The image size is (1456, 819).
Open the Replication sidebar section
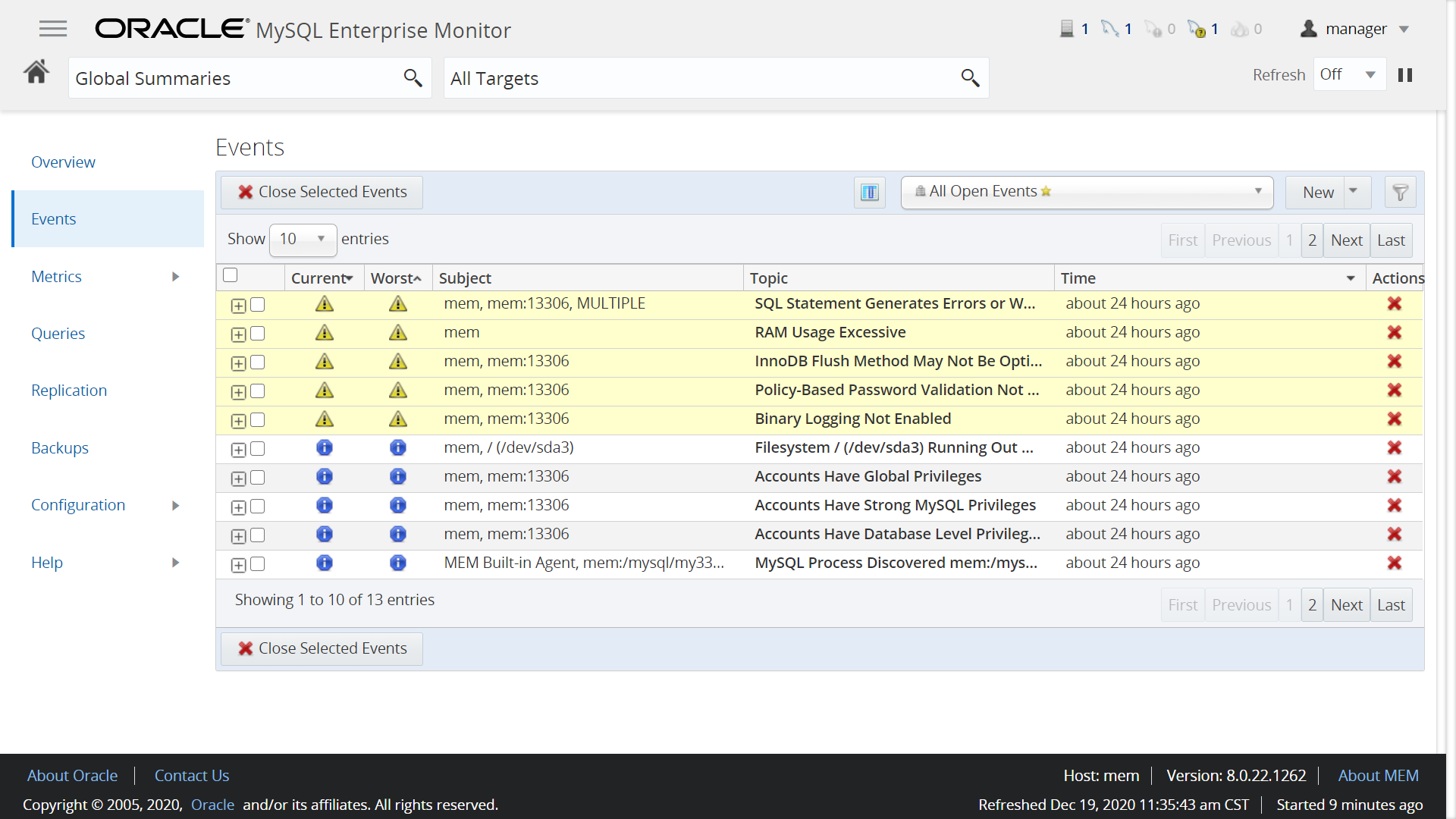pos(69,391)
